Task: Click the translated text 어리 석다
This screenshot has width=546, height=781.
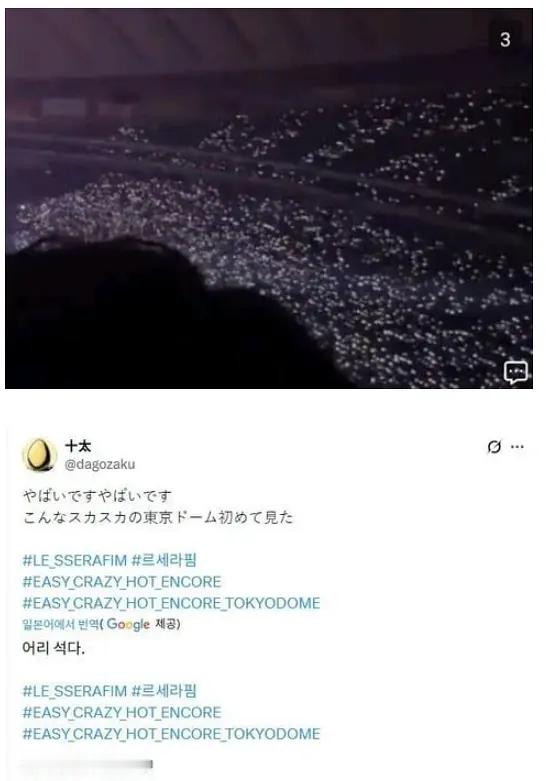Action: point(54,648)
